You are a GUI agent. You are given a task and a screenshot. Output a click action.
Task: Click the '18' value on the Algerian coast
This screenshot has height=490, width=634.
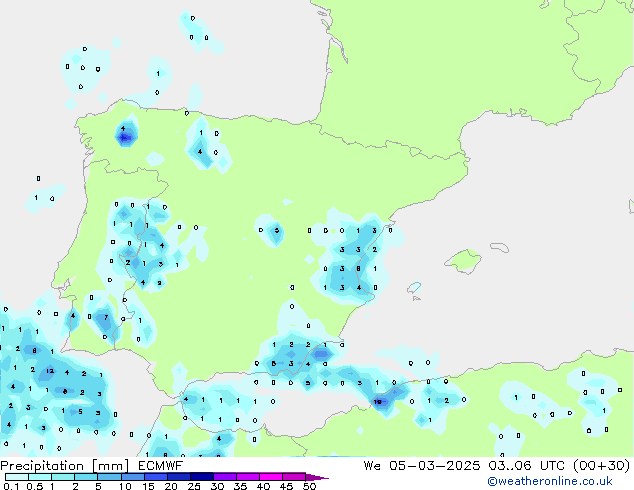point(378,402)
